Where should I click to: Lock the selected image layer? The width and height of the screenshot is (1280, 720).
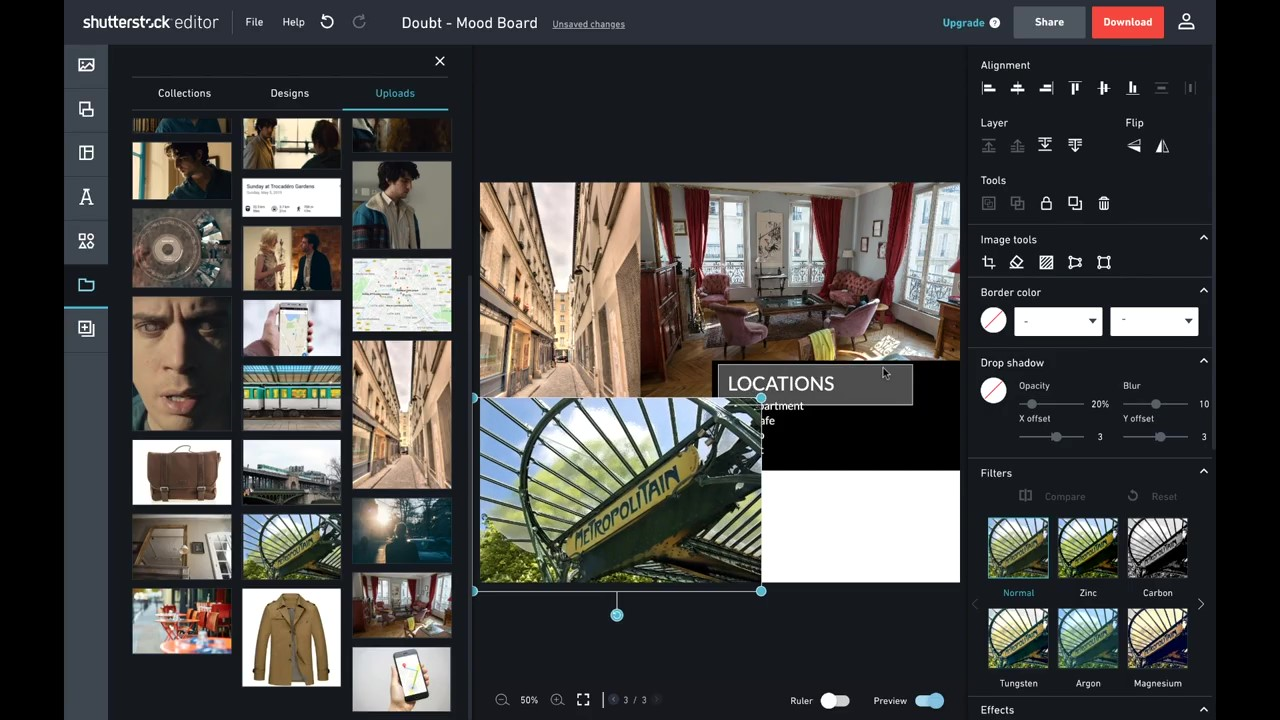click(x=1046, y=203)
